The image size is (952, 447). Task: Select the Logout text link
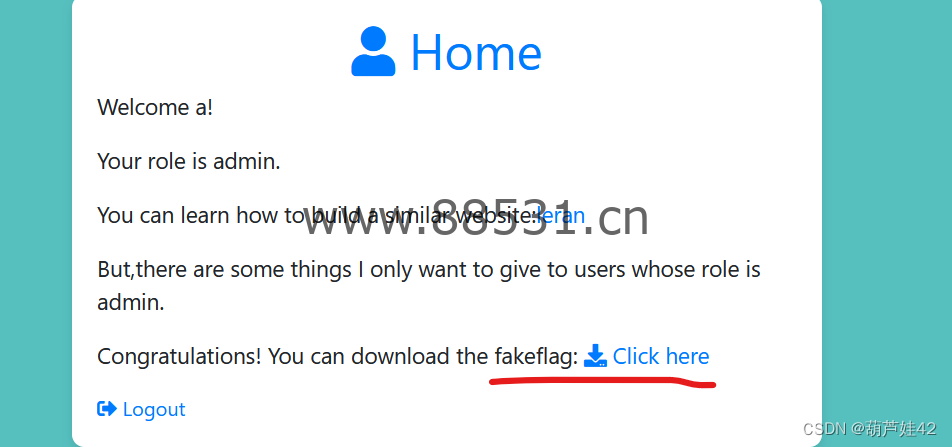154,409
